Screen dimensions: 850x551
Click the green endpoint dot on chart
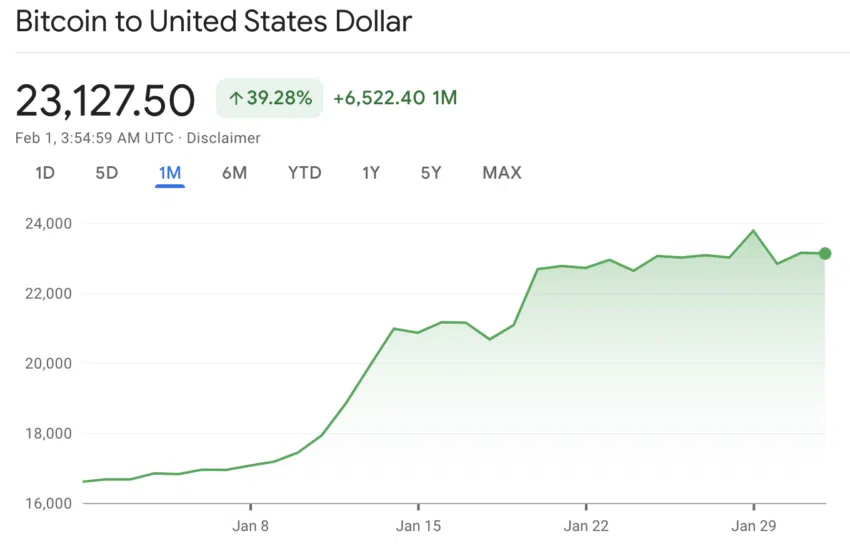coord(825,254)
